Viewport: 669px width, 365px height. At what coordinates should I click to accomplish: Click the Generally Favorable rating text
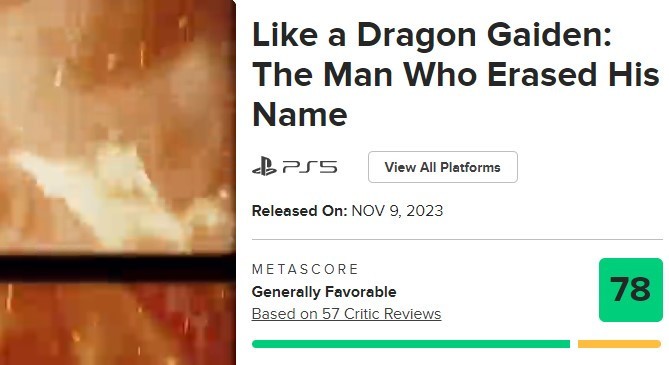324,292
